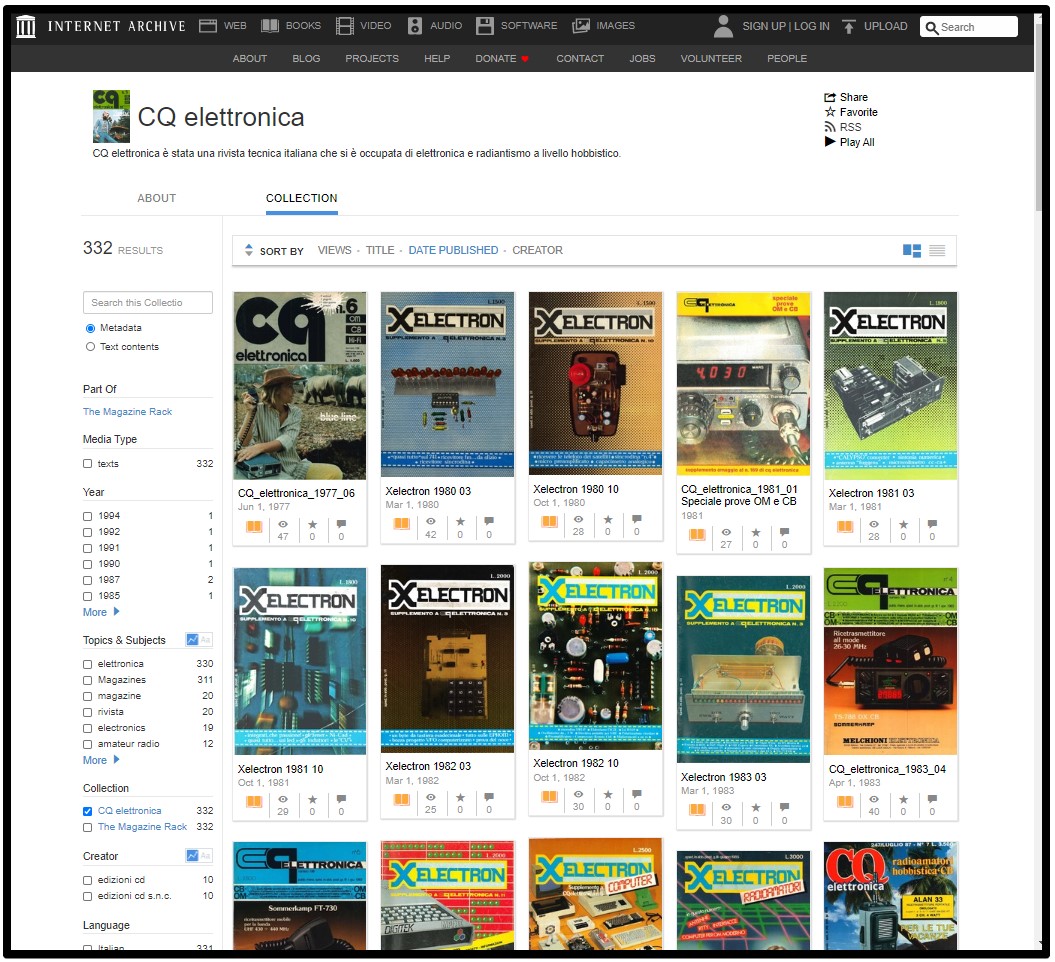Screen dimensions: 1055x962
Task: Open the Web section icon
Action: 208,26
